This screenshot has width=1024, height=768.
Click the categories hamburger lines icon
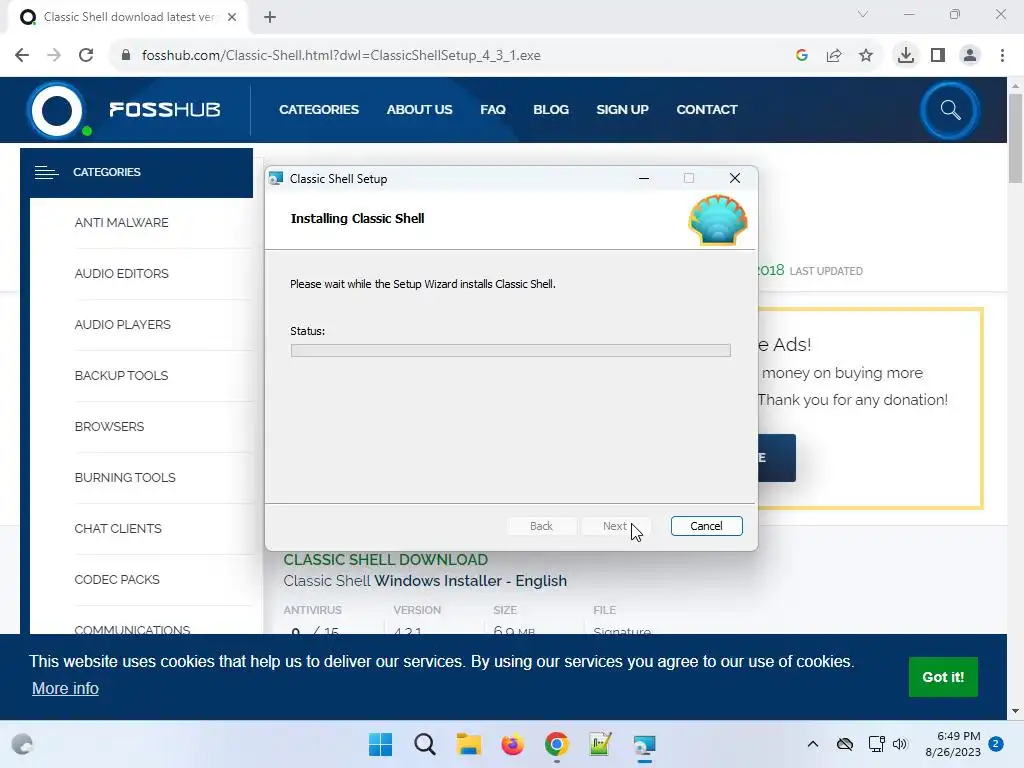click(46, 172)
